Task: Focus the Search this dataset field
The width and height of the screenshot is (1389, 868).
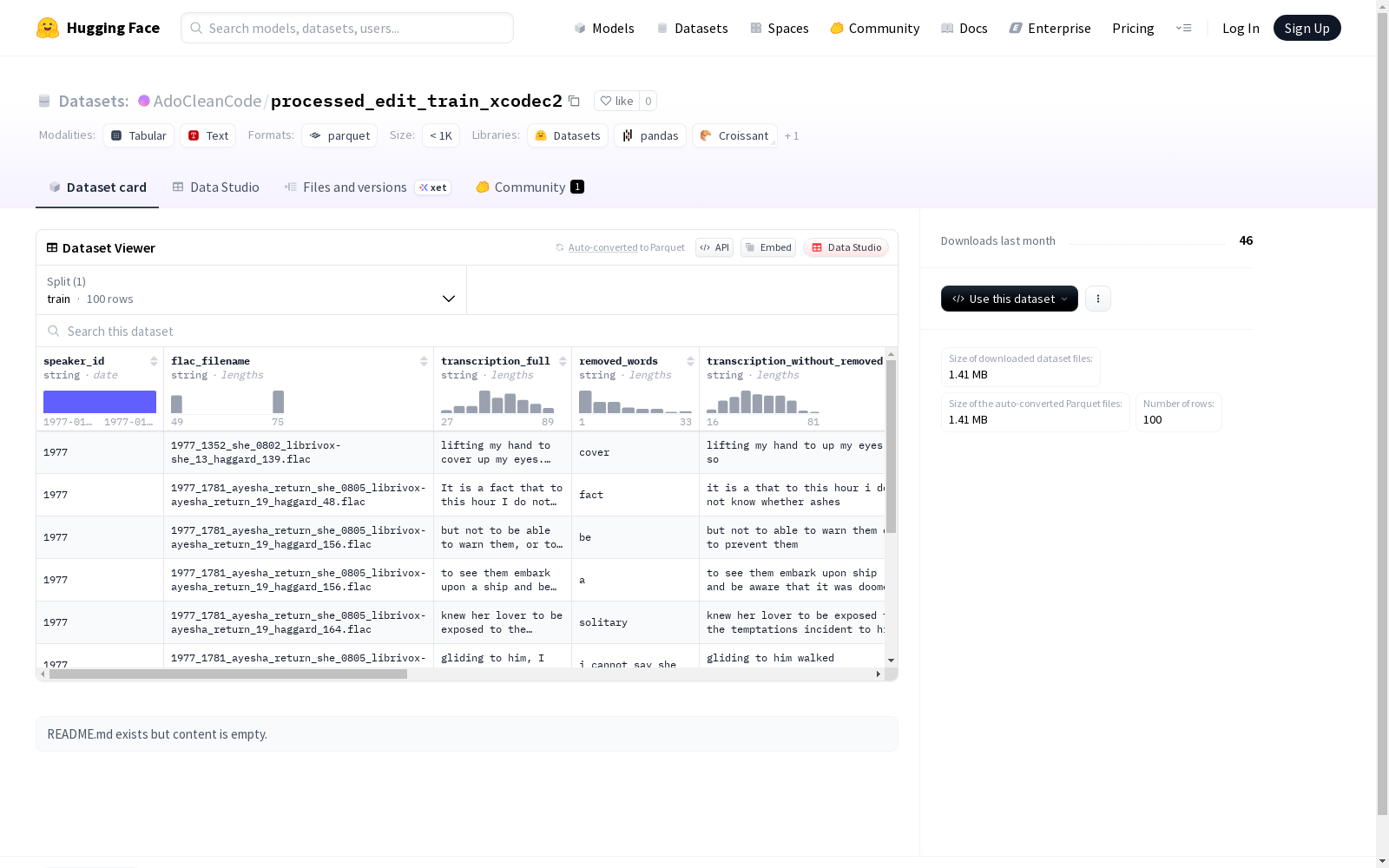Action: click(x=467, y=331)
